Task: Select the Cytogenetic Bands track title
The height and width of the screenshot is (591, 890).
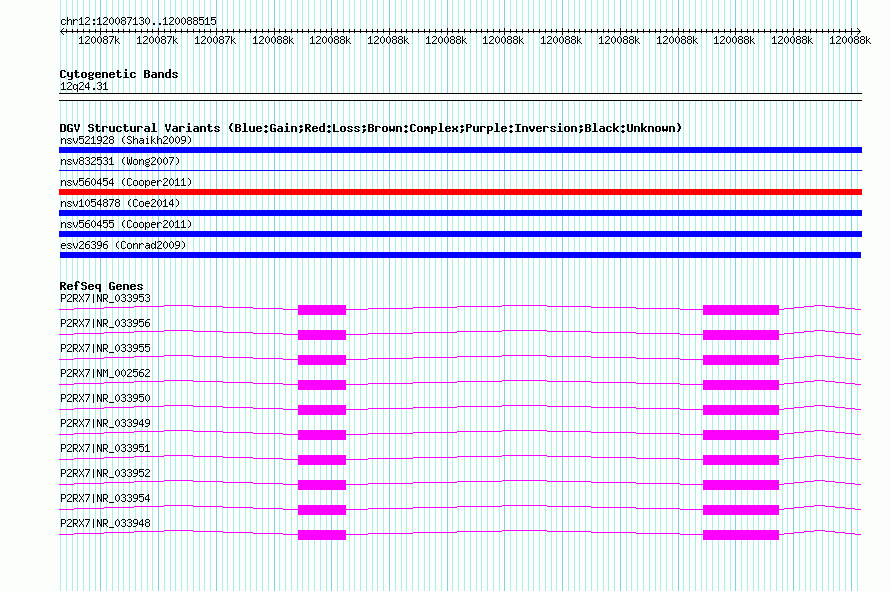Action: (119, 74)
